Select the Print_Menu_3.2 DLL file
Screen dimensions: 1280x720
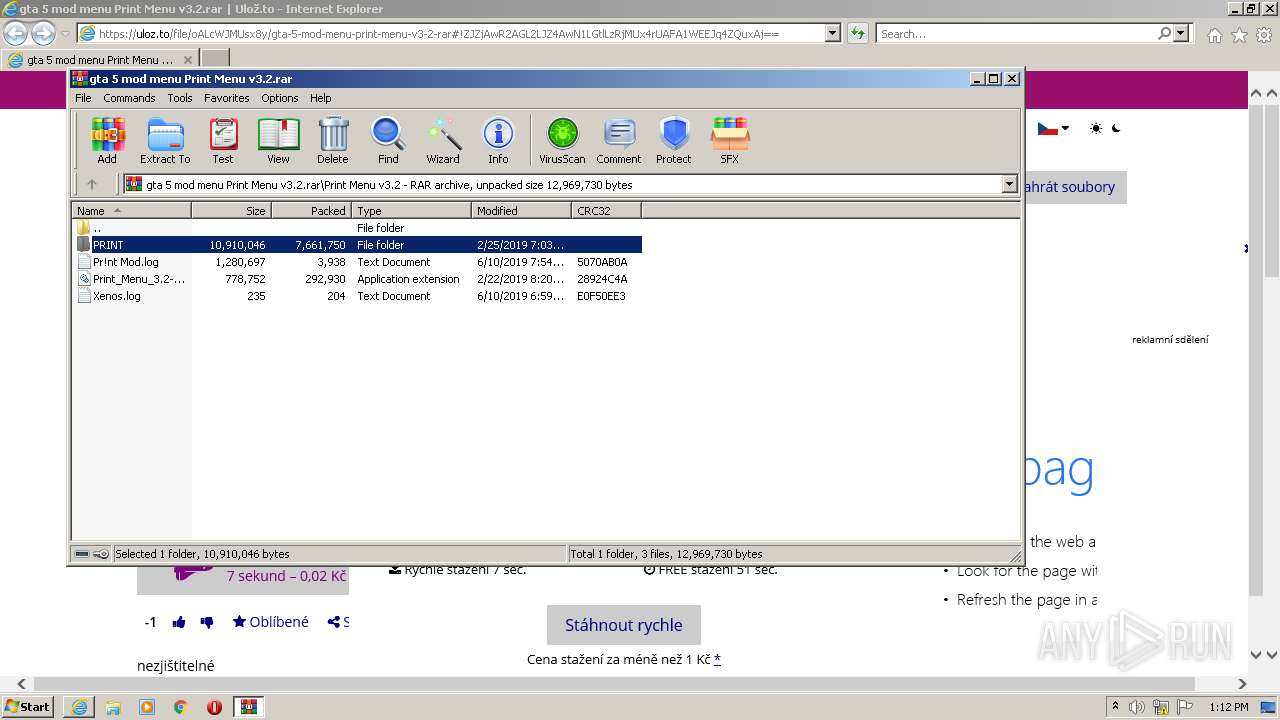[x=357, y=279]
